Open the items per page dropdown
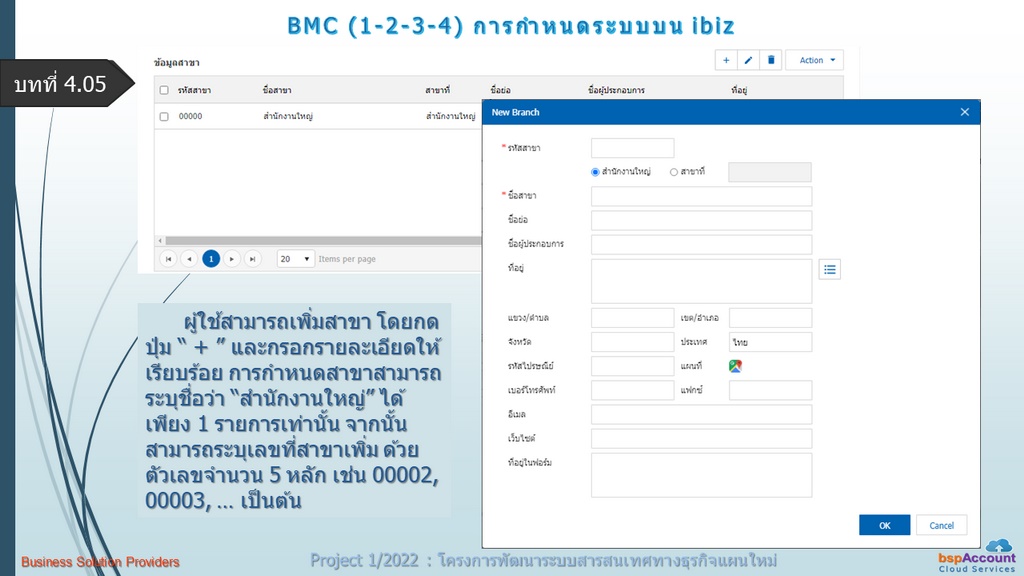1024x576 pixels. tap(295, 259)
